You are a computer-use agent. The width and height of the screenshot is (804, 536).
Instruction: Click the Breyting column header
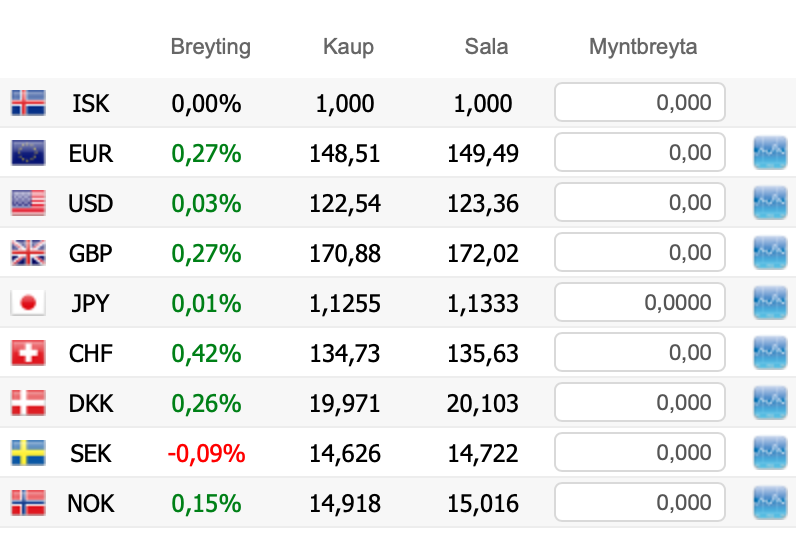click(x=210, y=47)
